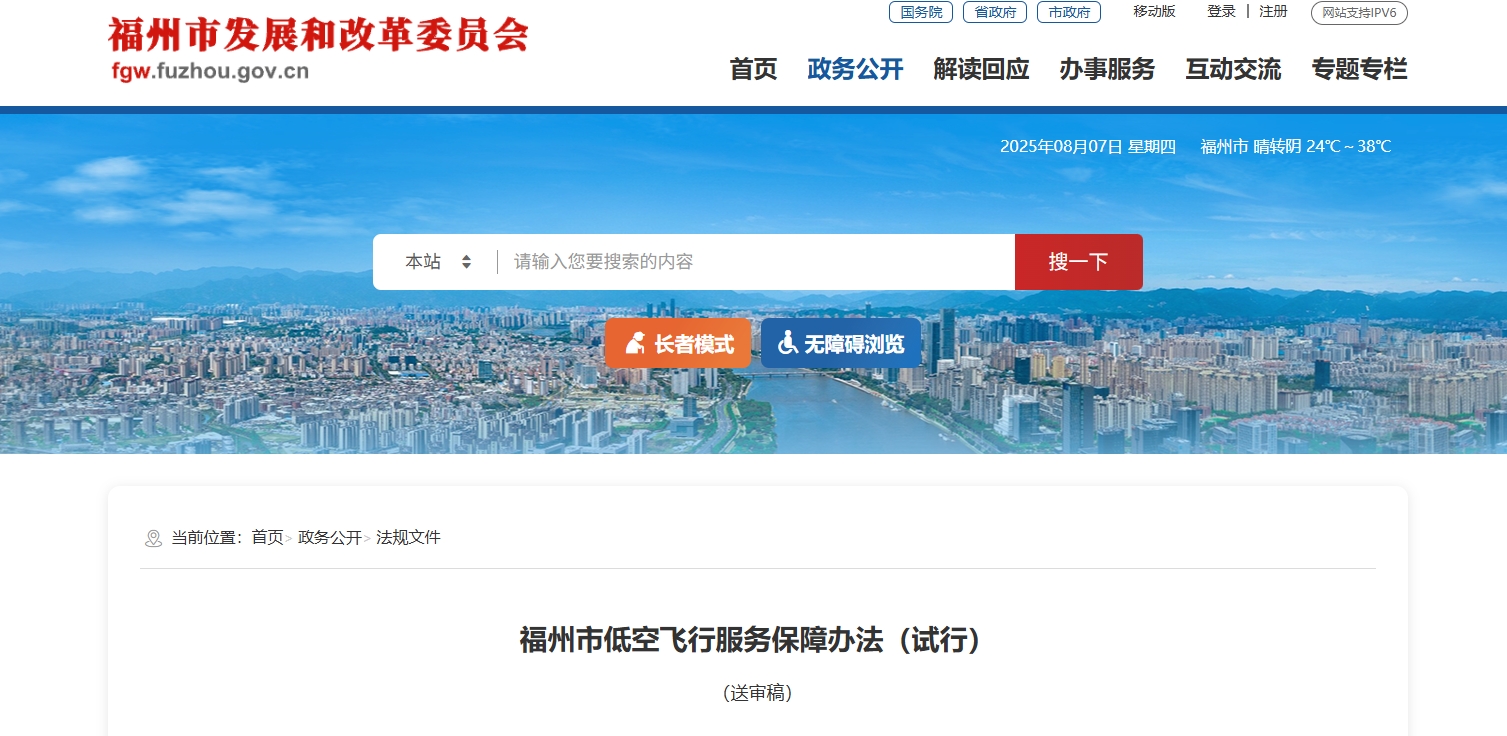Click the 长者模式 elder mode icon
1507x736 pixels.
coord(634,344)
